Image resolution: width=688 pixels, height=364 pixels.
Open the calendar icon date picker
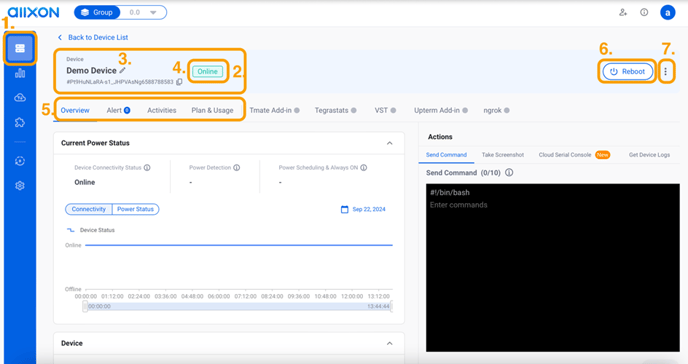pyautogui.click(x=345, y=209)
